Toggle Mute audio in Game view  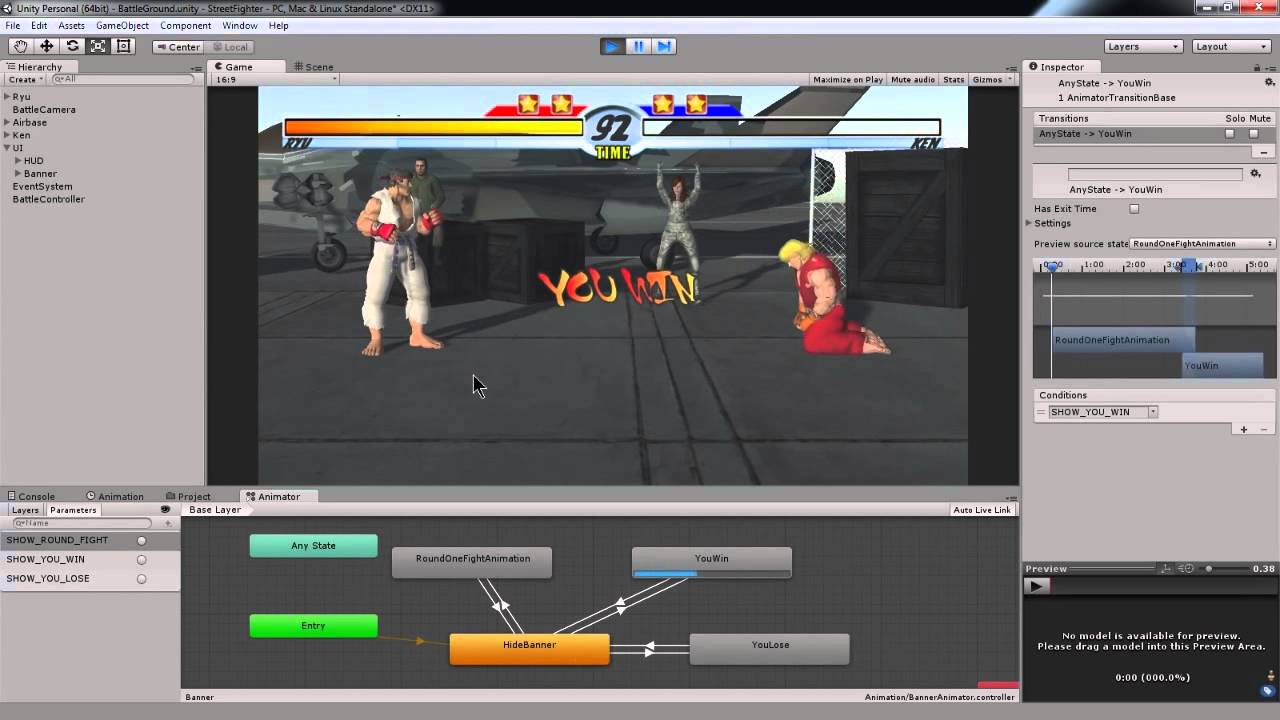tap(913, 79)
